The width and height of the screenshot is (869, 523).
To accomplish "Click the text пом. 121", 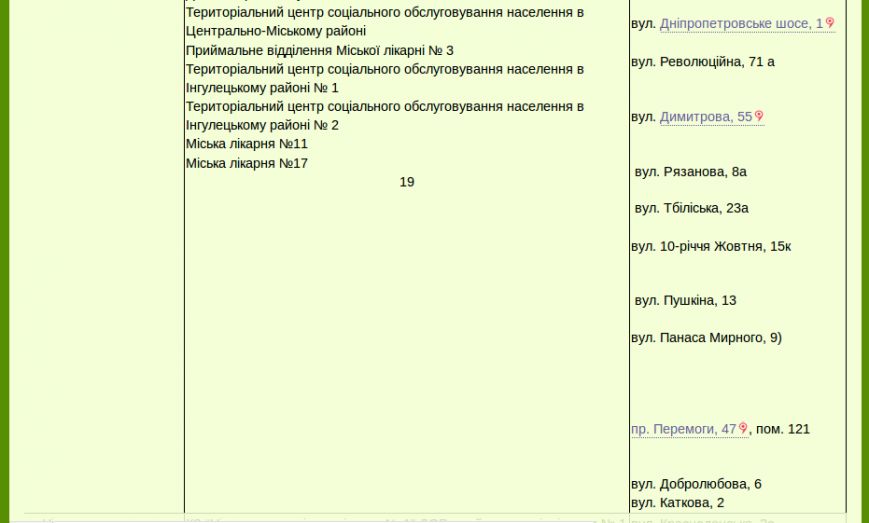I will point(783,429).
